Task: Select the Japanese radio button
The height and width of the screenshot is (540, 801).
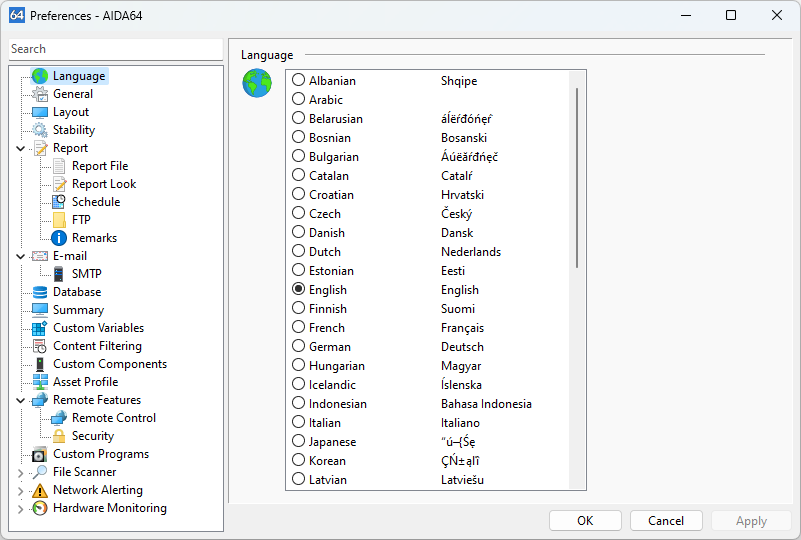Action: point(298,441)
